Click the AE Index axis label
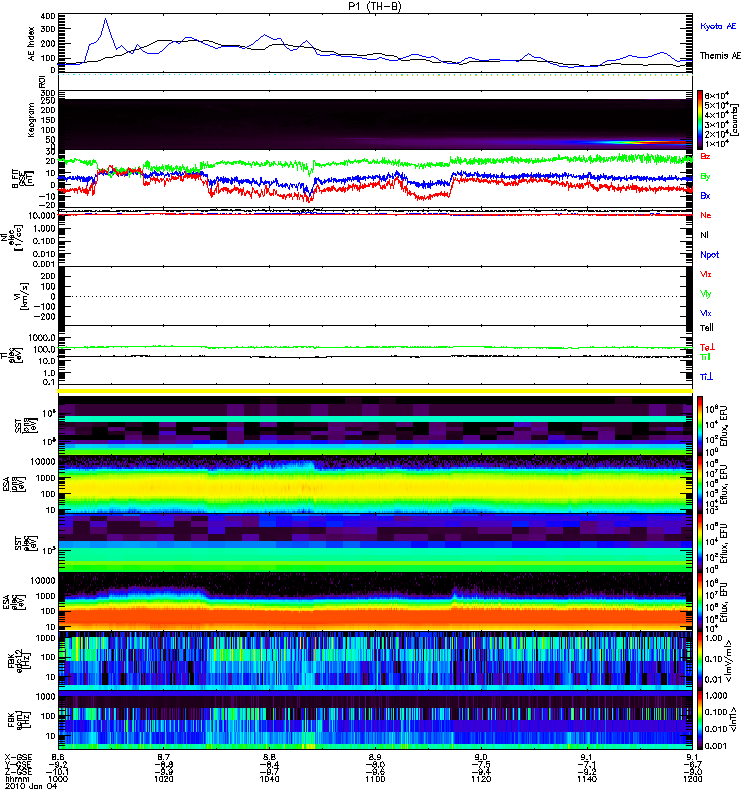Screen dimensions: 750x800 click(31, 44)
